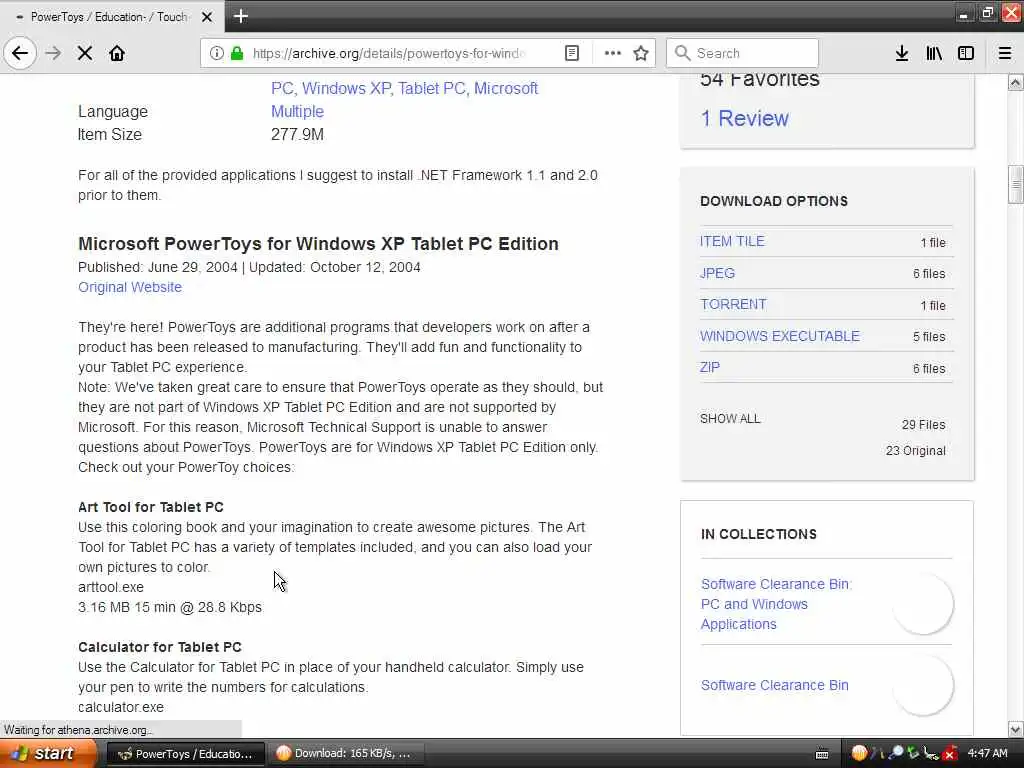Click the forward navigation arrow

click(53, 53)
